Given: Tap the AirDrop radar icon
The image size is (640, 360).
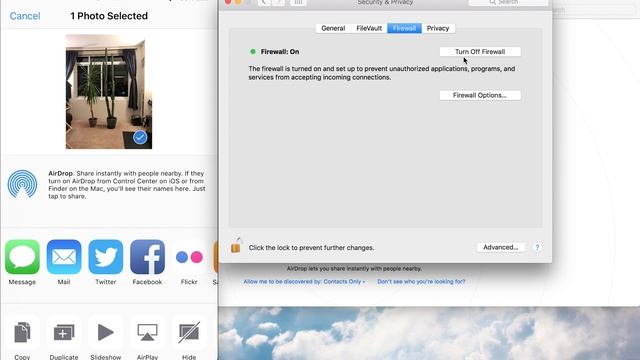Looking at the screenshot, I should (x=22, y=184).
